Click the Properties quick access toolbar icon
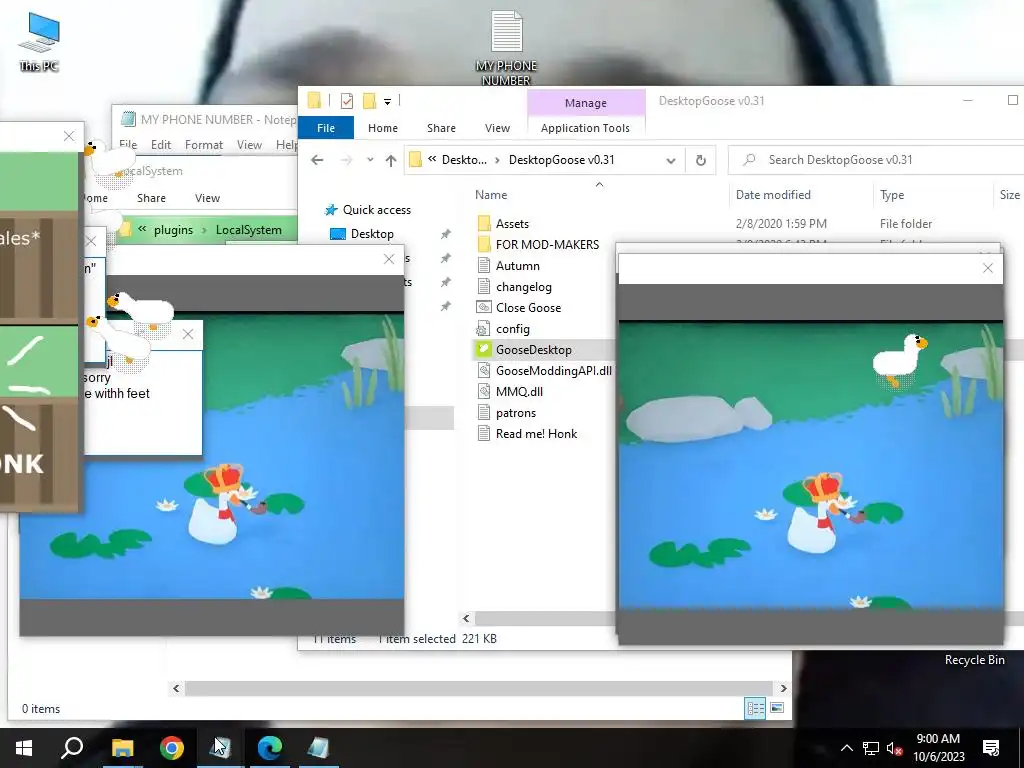This screenshot has width=1024, height=768. coord(347,101)
